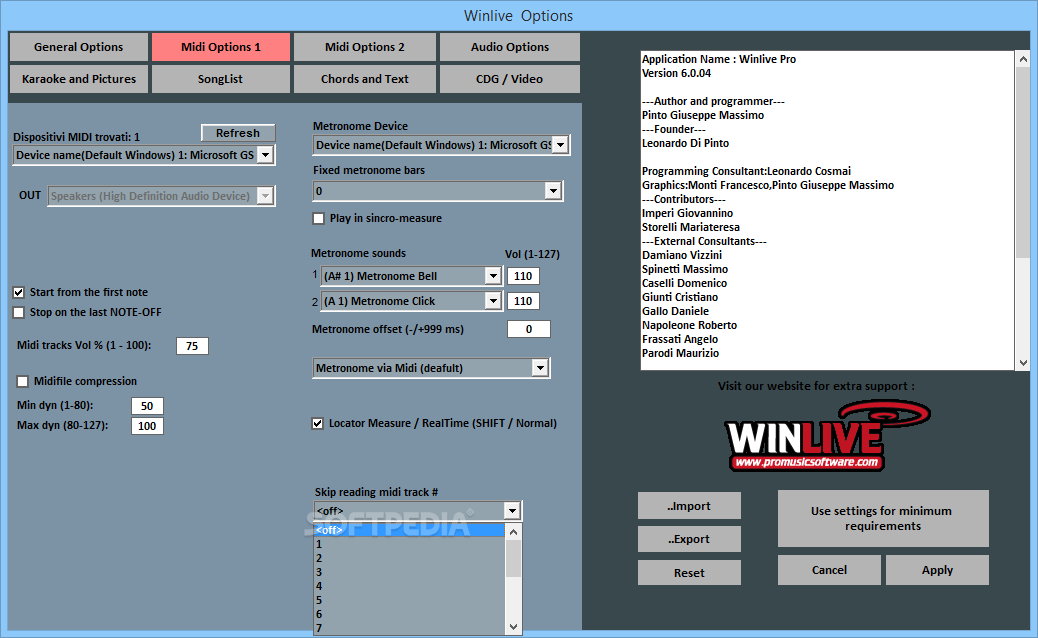The width and height of the screenshot is (1038, 638).
Task: Expand the Metronome Device dropdown
Action: click(x=560, y=145)
